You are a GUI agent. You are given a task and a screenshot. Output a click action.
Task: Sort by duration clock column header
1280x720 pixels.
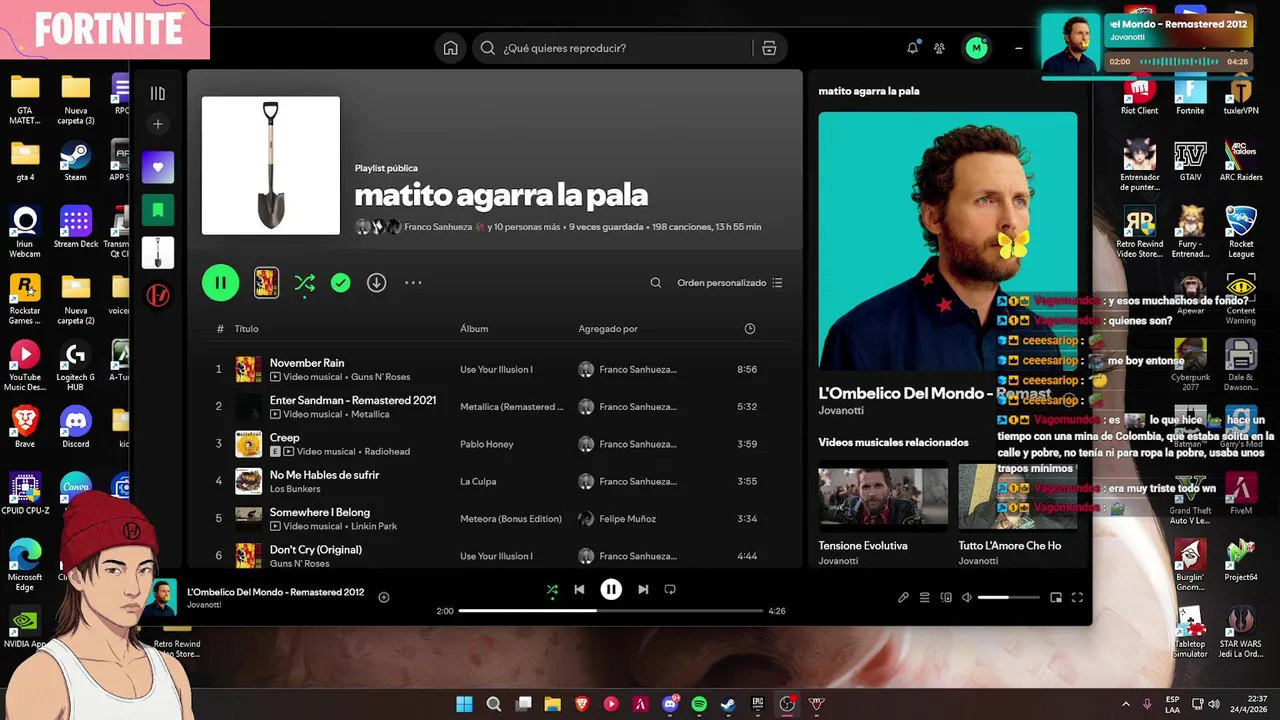click(750, 329)
